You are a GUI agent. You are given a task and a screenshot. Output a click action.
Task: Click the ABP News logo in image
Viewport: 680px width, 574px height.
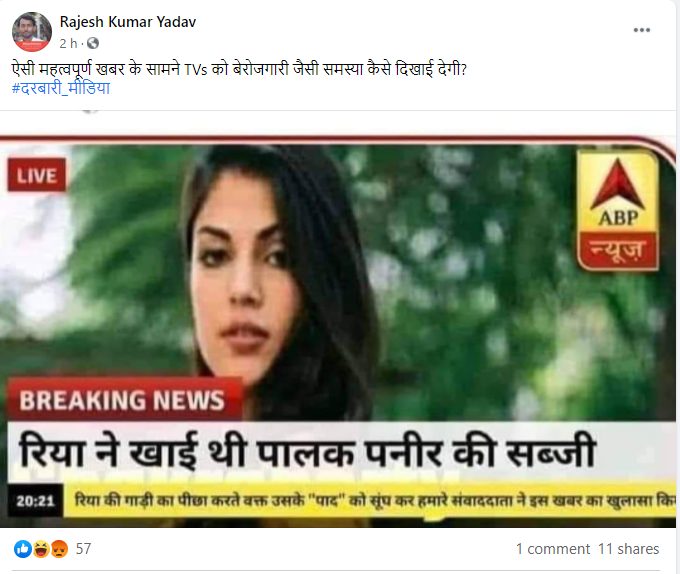click(x=618, y=210)
